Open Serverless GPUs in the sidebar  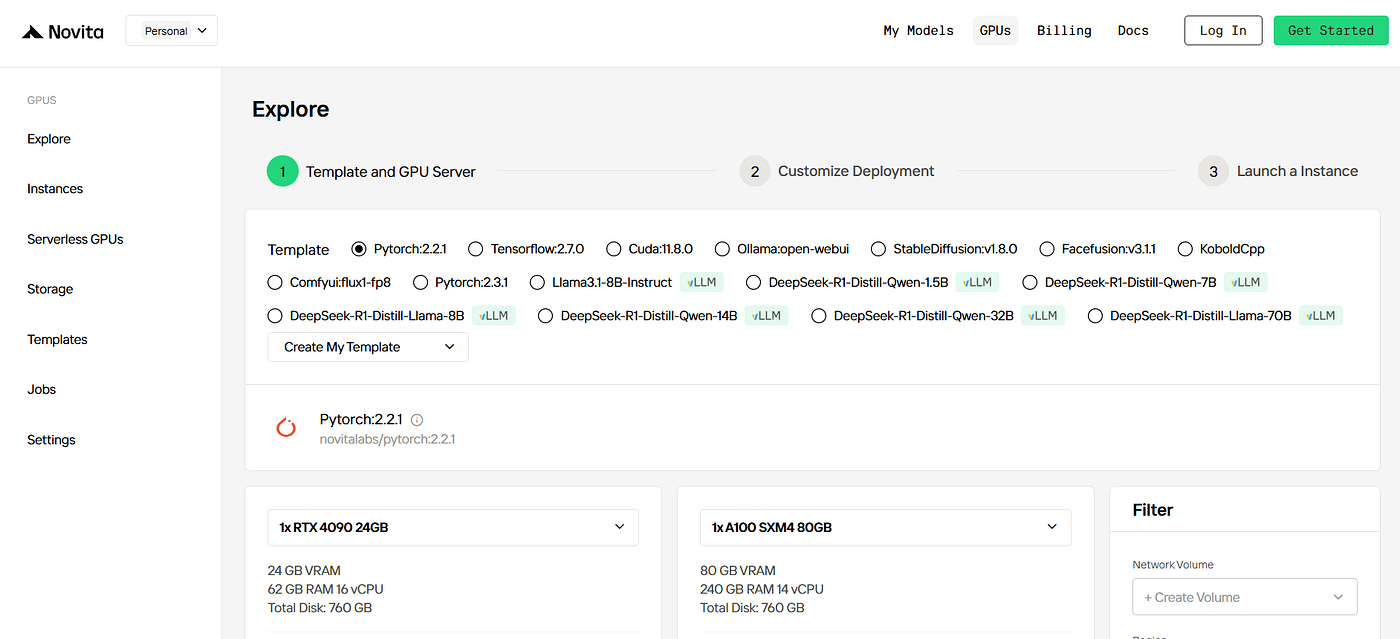(x=75, y=239)
